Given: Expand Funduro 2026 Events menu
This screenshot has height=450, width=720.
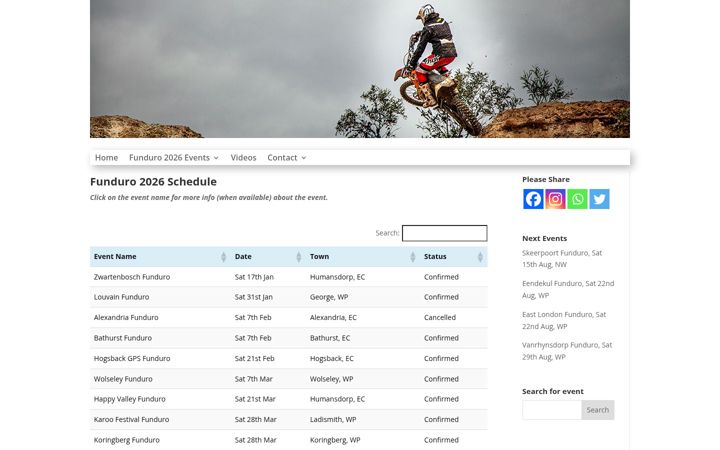Looking at the screenshot, I should coord(174,158).
